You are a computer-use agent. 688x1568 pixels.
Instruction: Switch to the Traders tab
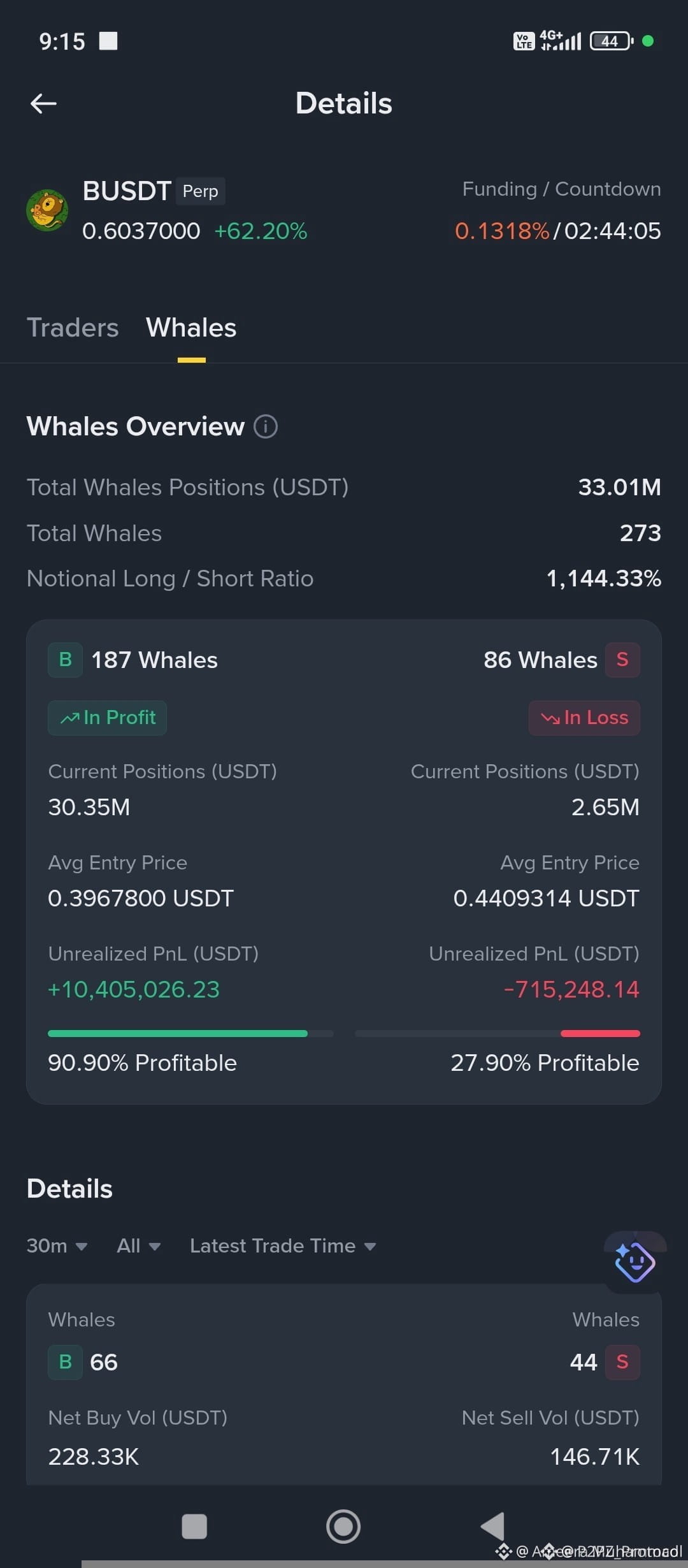click(x=73, y=328)
